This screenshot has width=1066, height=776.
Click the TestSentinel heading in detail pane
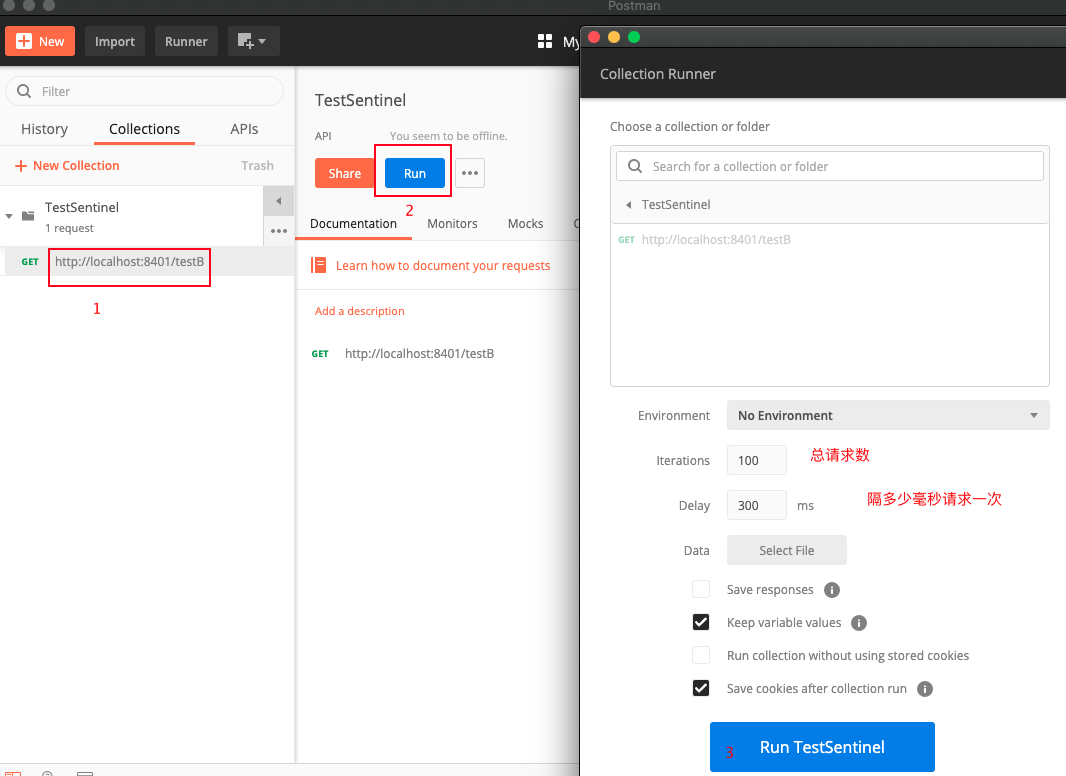point(360,100)
